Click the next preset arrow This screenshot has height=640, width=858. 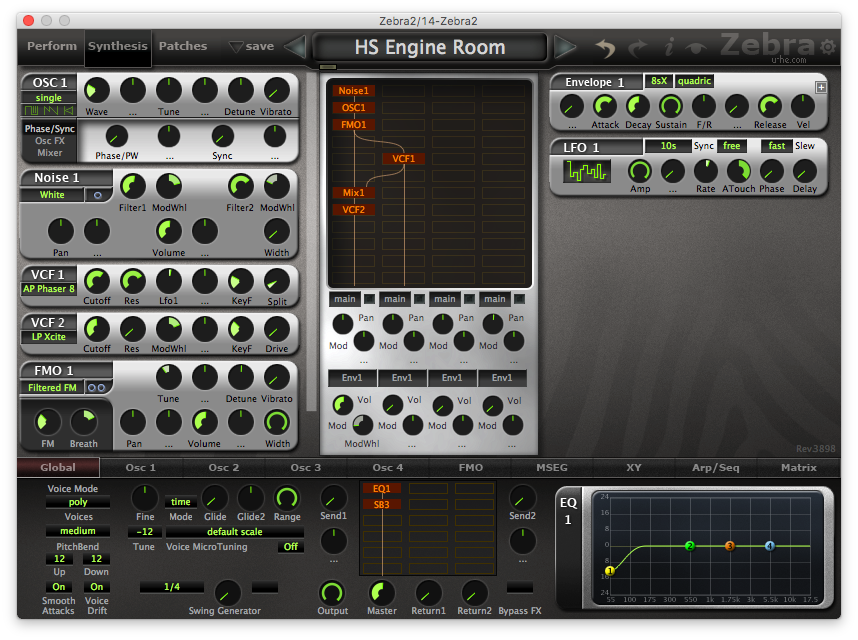point(565,46)
